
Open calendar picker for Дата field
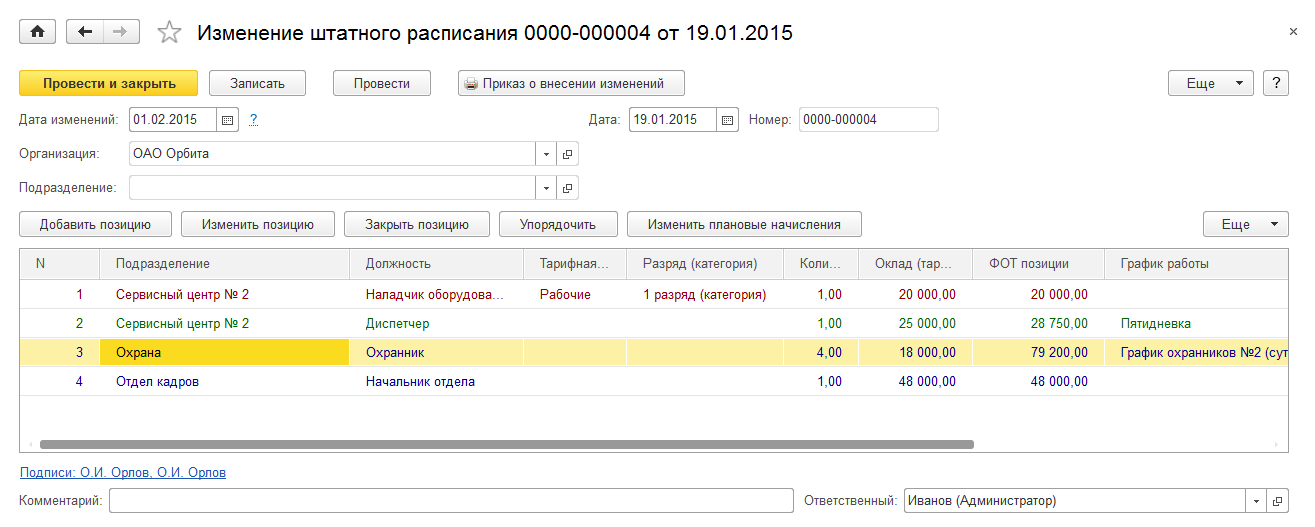pyautogui.click(x=728, y=120)
